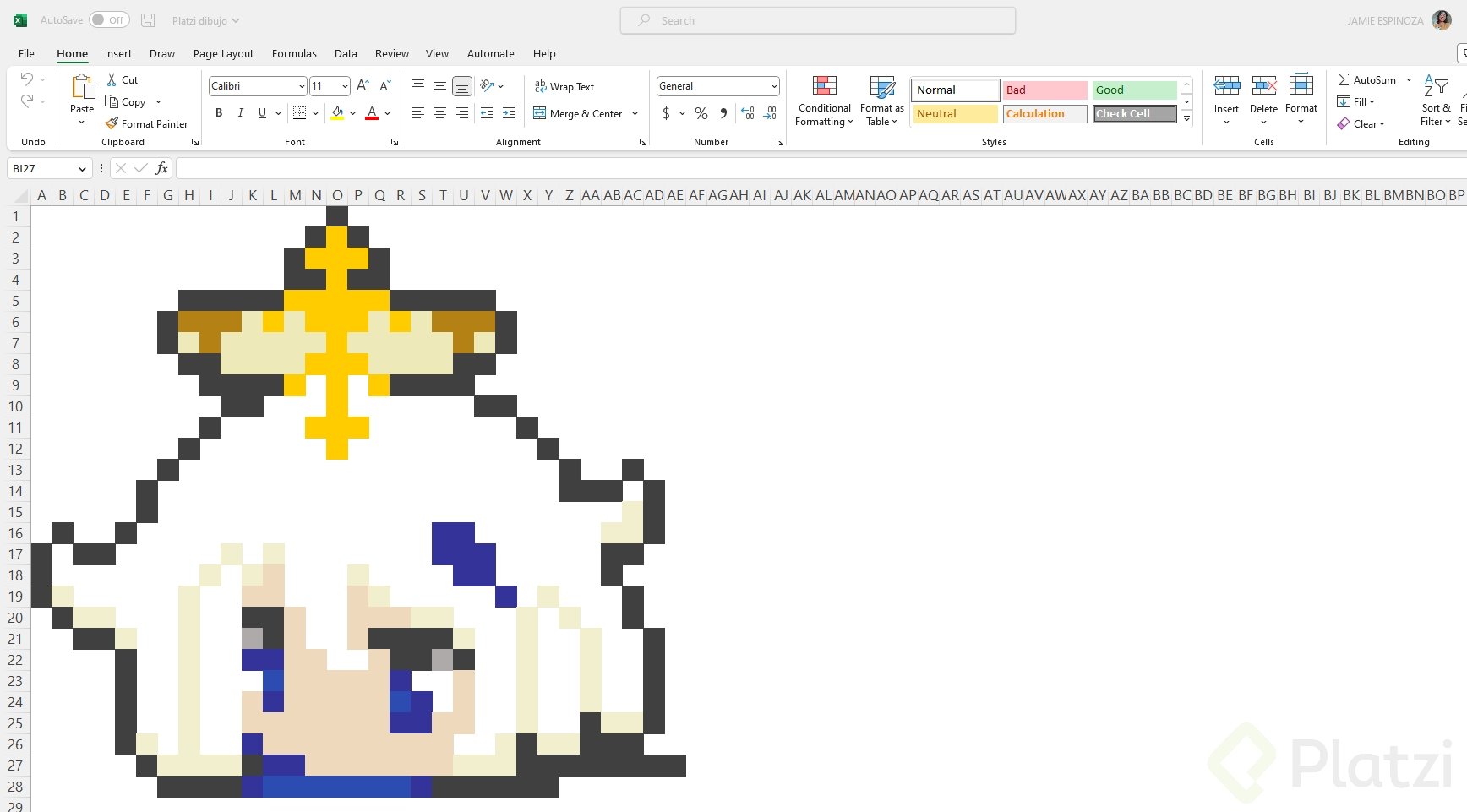
Task: Click the Insert Function fx icon
Action: pyautogui.click(x=161, y=168)
